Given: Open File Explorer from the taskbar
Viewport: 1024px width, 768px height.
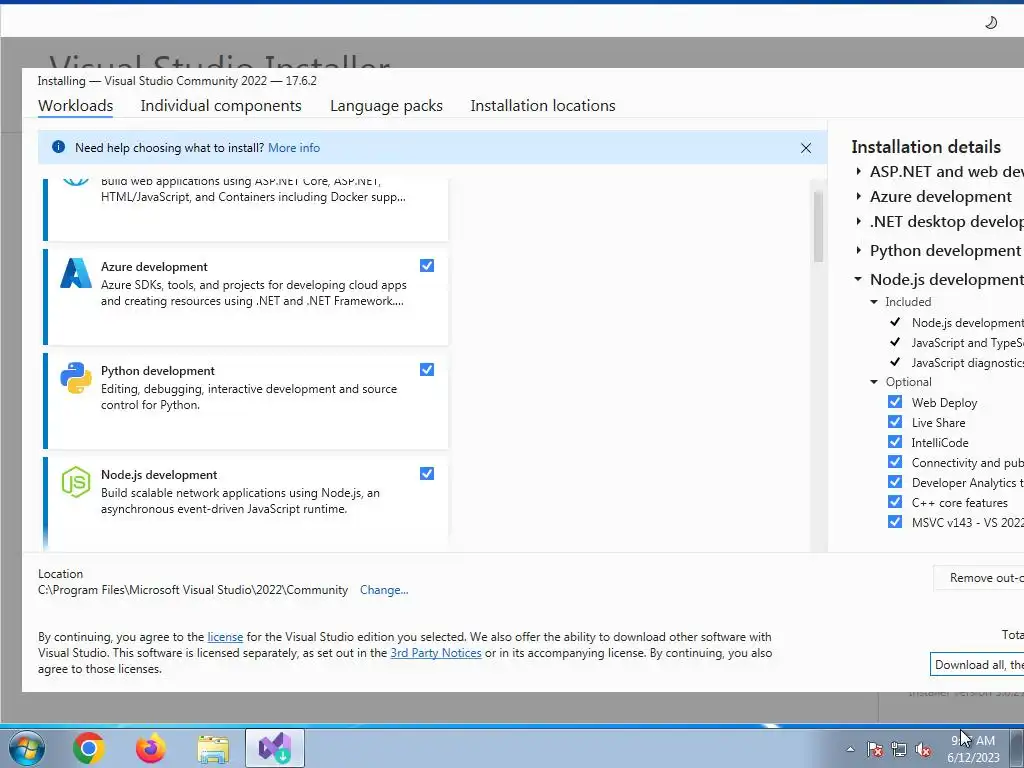Looking at the screenshot, I should click(213, 749).
